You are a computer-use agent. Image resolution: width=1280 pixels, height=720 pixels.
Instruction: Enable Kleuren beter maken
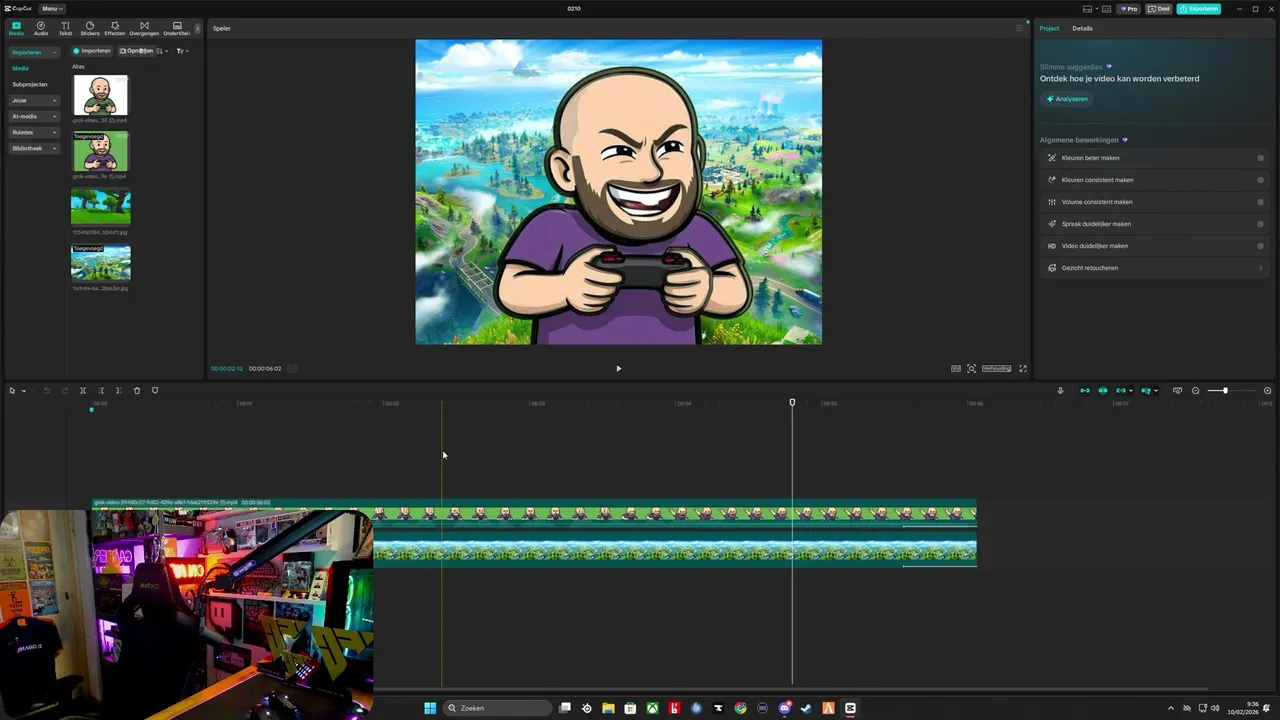click(x=1260, y=158)
